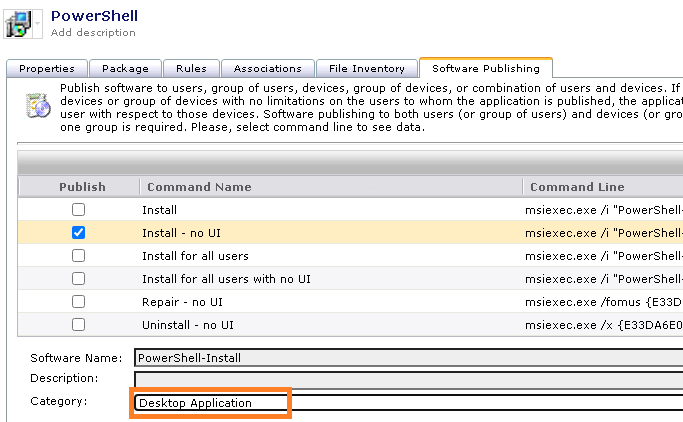
Task: Tick Install for all users with no UI
Action: (78, 279)
